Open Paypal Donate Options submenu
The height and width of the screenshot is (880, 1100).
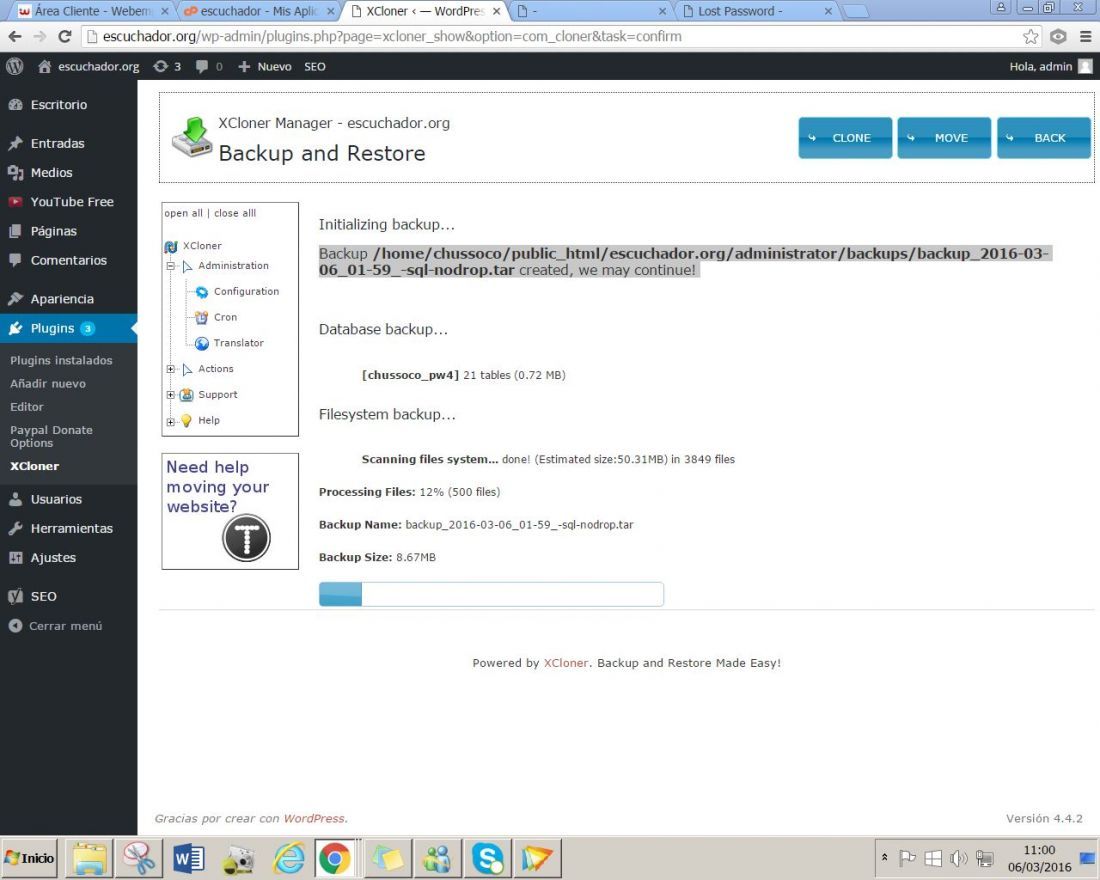(x=51, y=436)
